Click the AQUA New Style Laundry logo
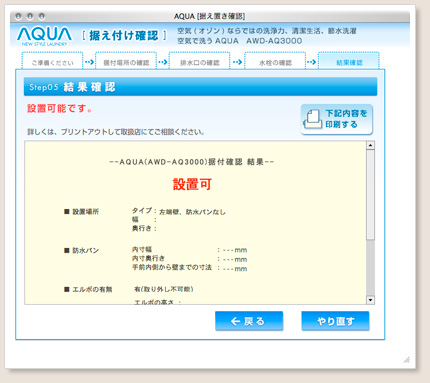 pyautogui.click(x=44, y=36)
